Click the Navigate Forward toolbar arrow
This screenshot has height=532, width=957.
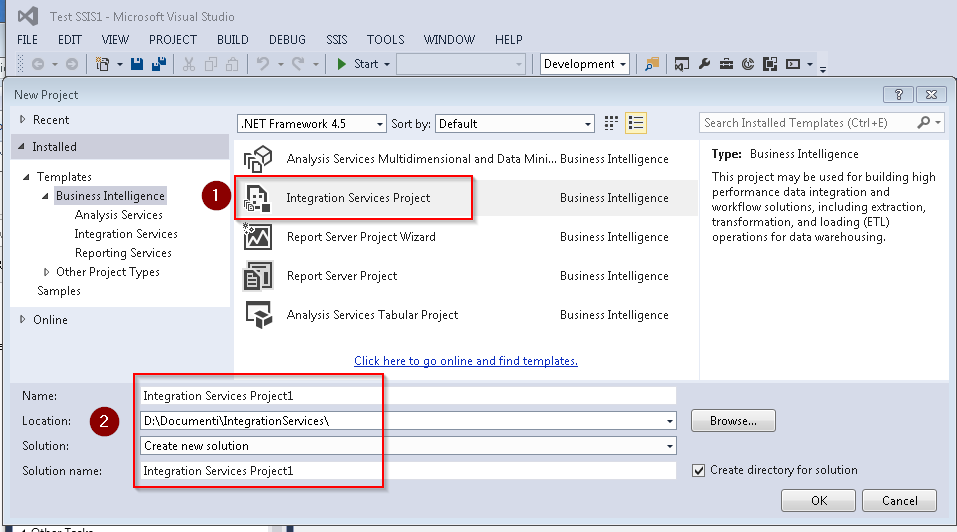[x=71, y=64]
